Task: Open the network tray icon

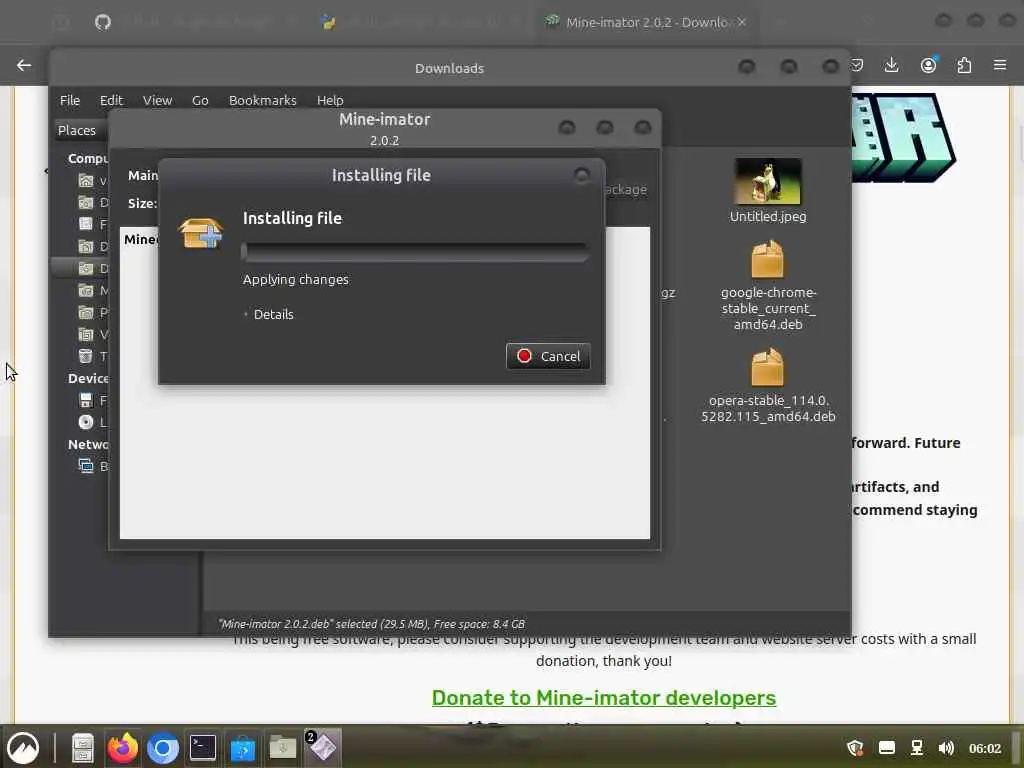Action: tap(917, 748)
